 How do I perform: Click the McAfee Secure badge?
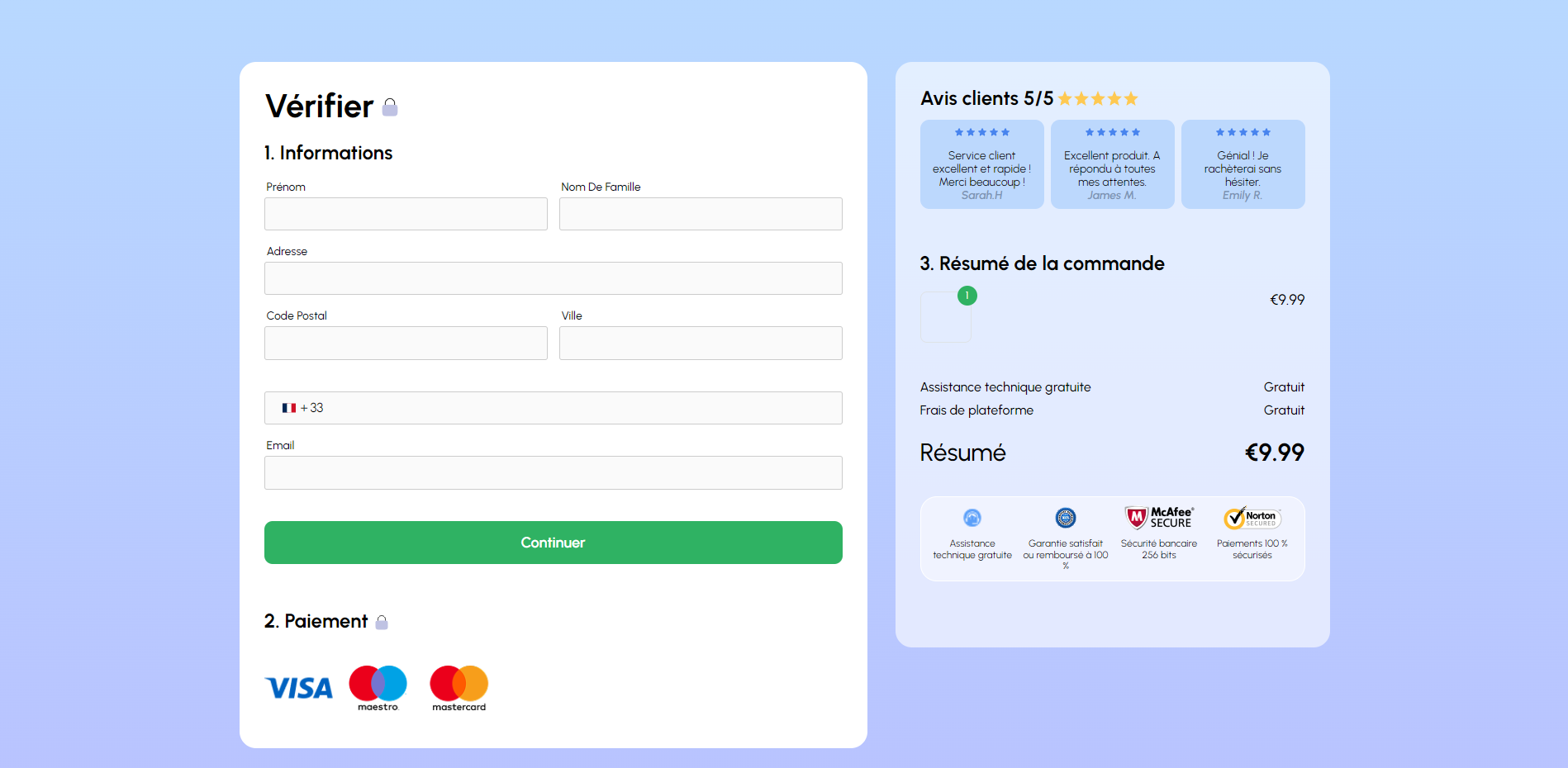1159,518
